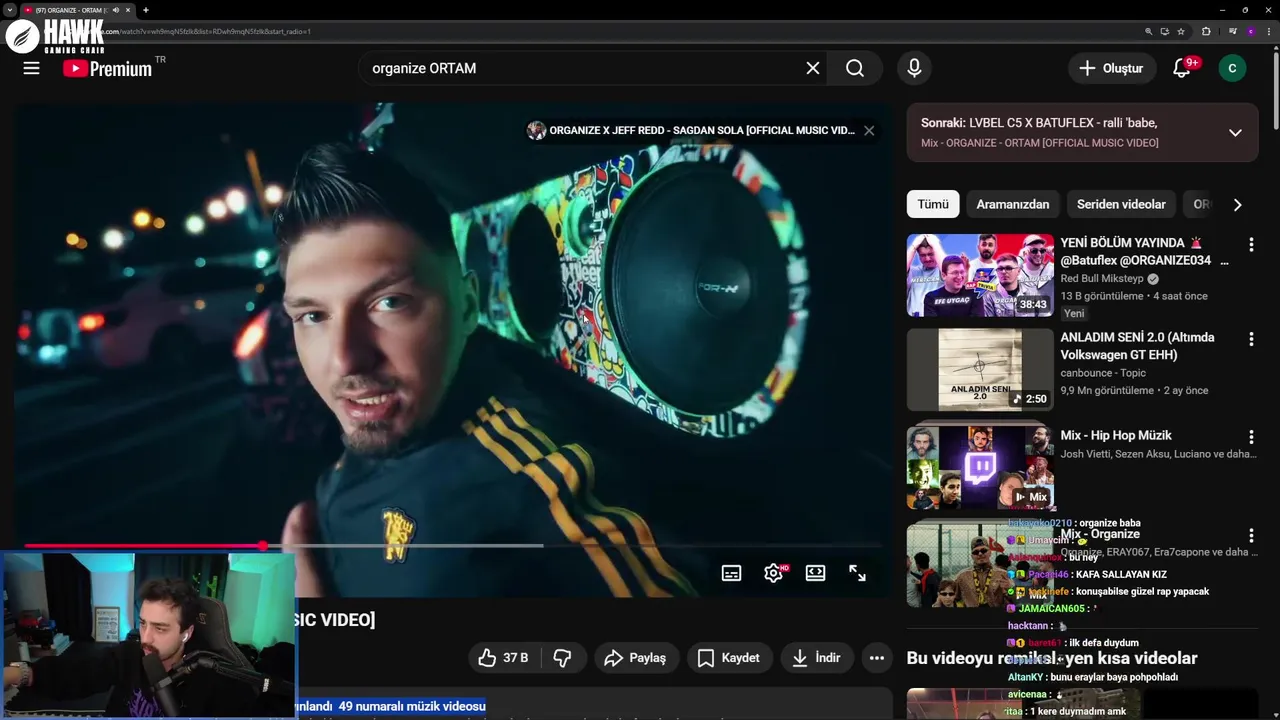This screenshot has height=720, width=1280.
Task: Open more actions ellipsis below video
Action: [877, 658]
